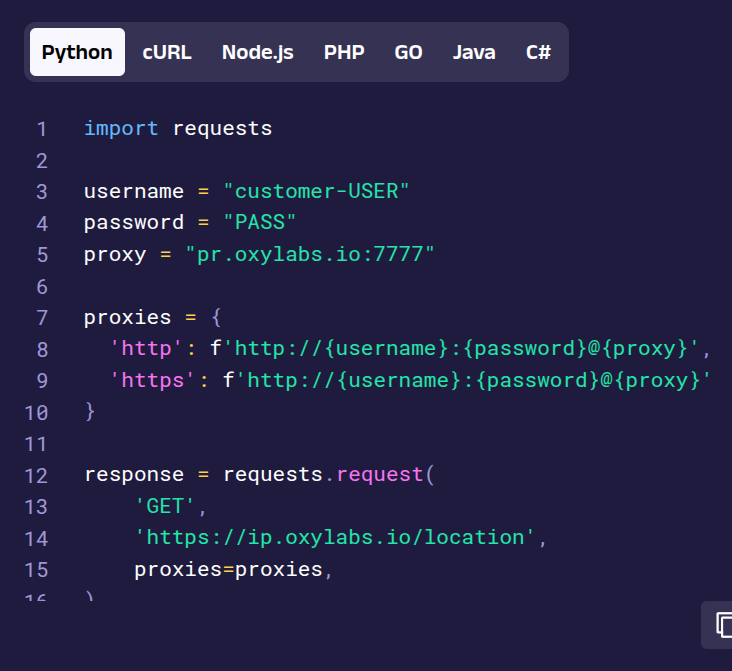
Task: Click the 'GET' string on line 13
Action: coord(165,506)
